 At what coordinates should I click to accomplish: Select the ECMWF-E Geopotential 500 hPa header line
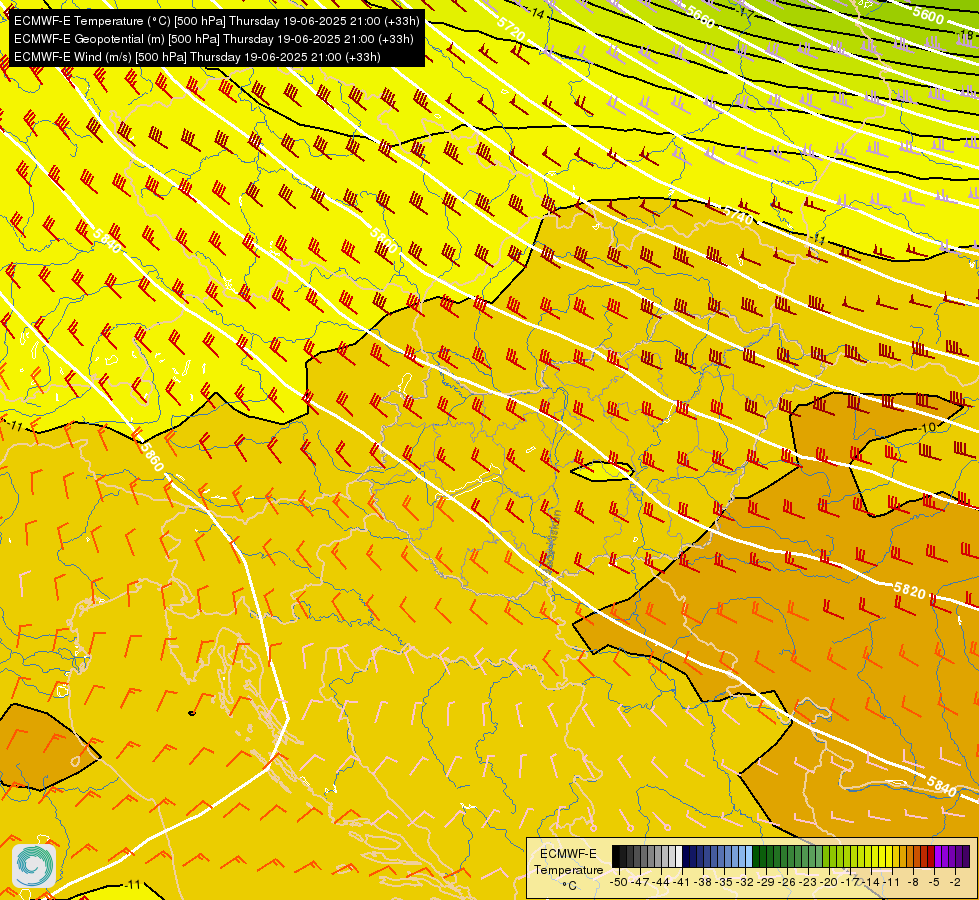tap(214, 39)
